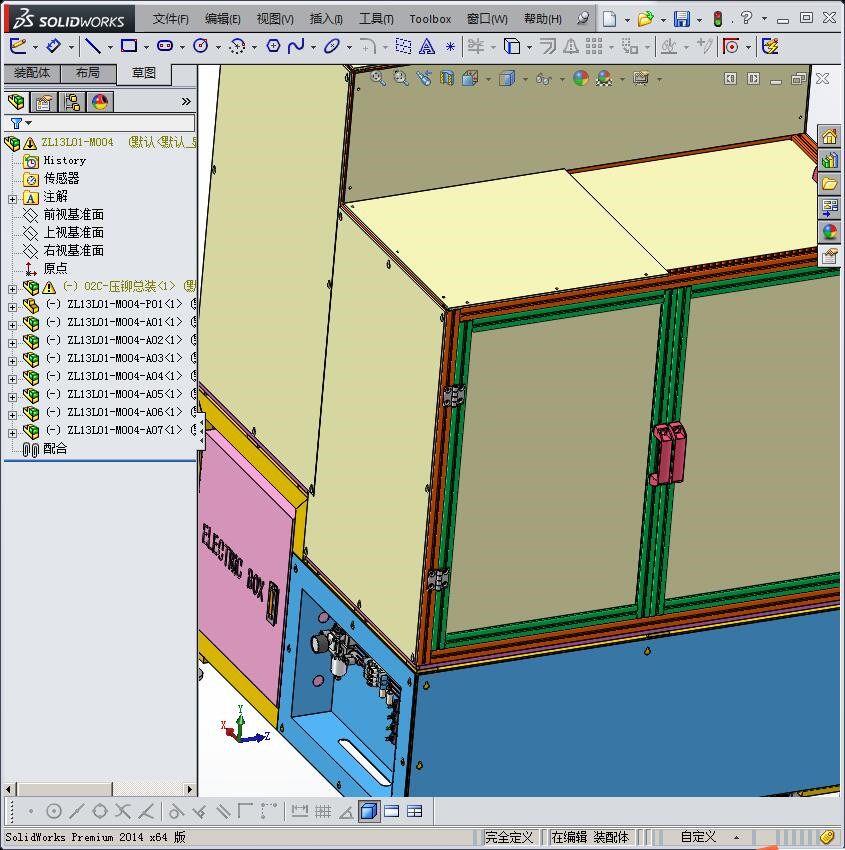Click the design tree filter input field
Screen dimensions: 845x850
pos(101,123)
